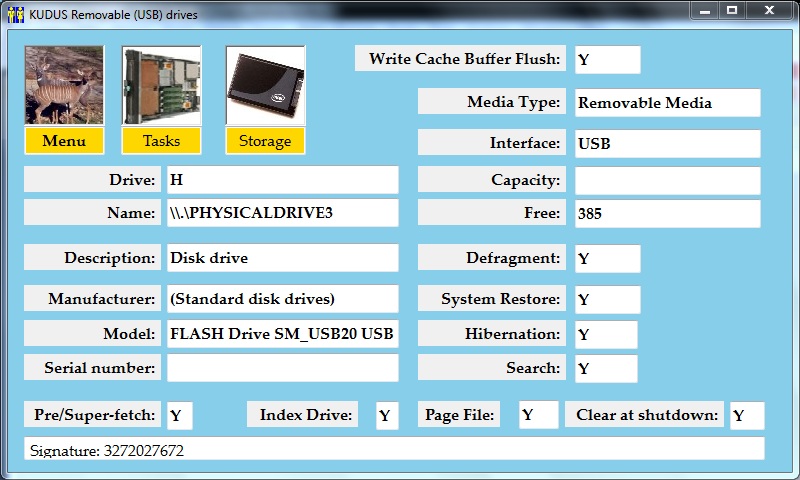
Task: Toggle the Pre/Super-fetch Y field
Action: point(180,415)
